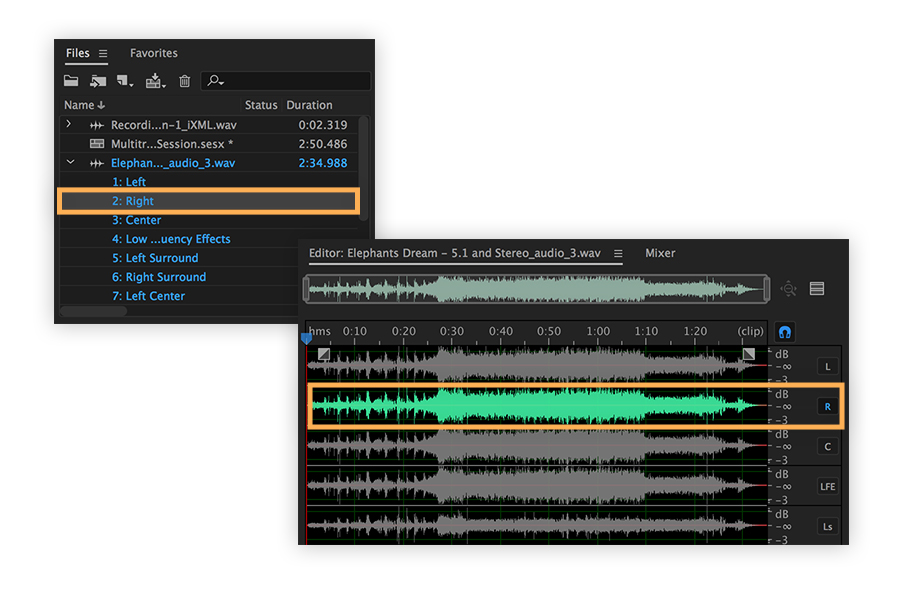Switch to the Mixer tab
This screenshot has height=606, width=900.
click(659, 253)
